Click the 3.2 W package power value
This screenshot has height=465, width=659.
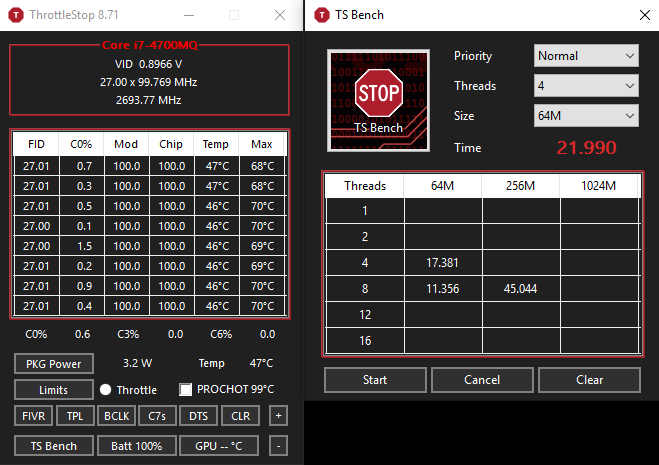click(x=137, y=363)
